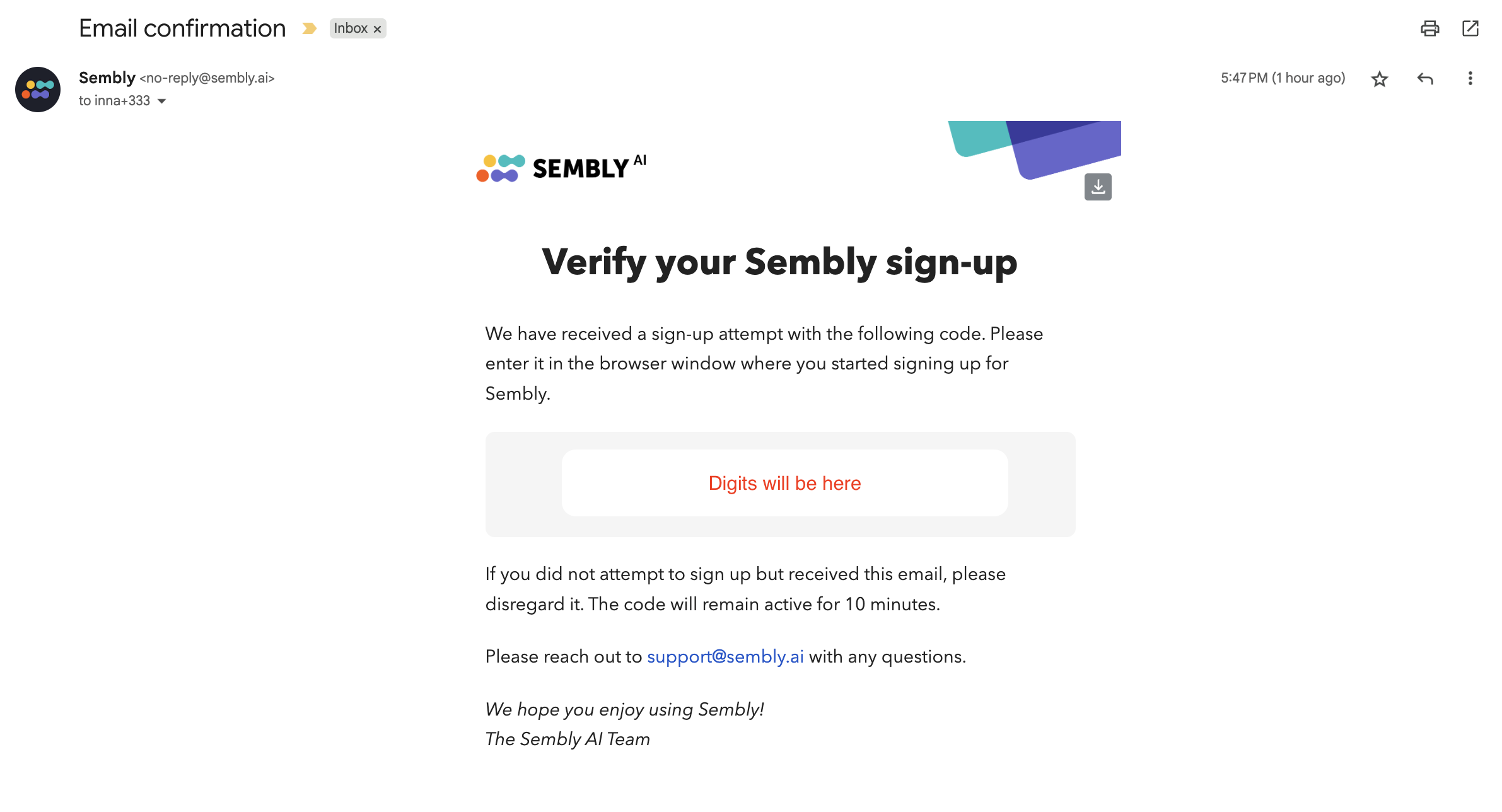This screenshot has height=812, width=1502.
Task: Print this email using the printer icon
Action: click(x=1429, y=28)
